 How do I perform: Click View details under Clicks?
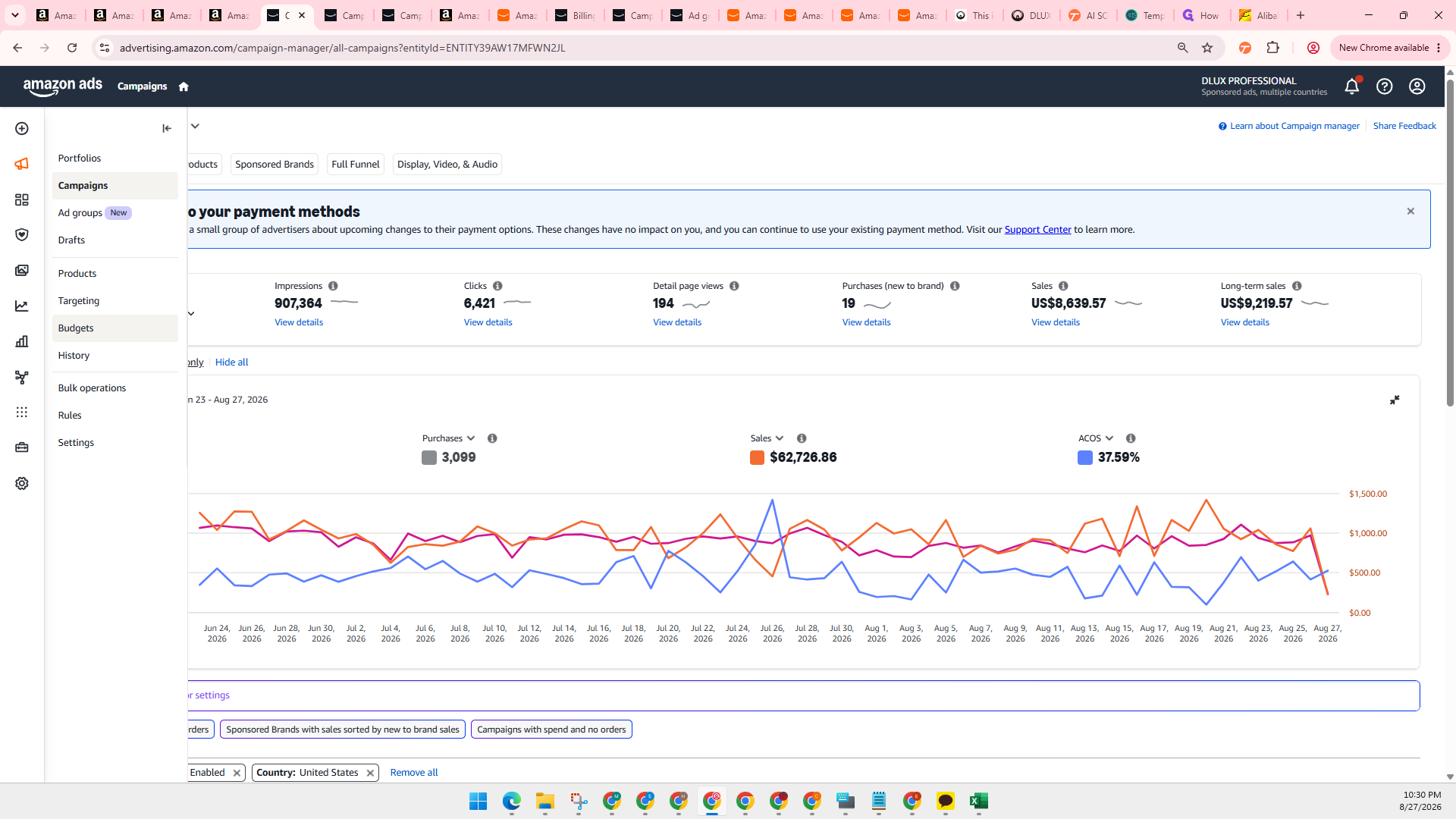point(488,322)
